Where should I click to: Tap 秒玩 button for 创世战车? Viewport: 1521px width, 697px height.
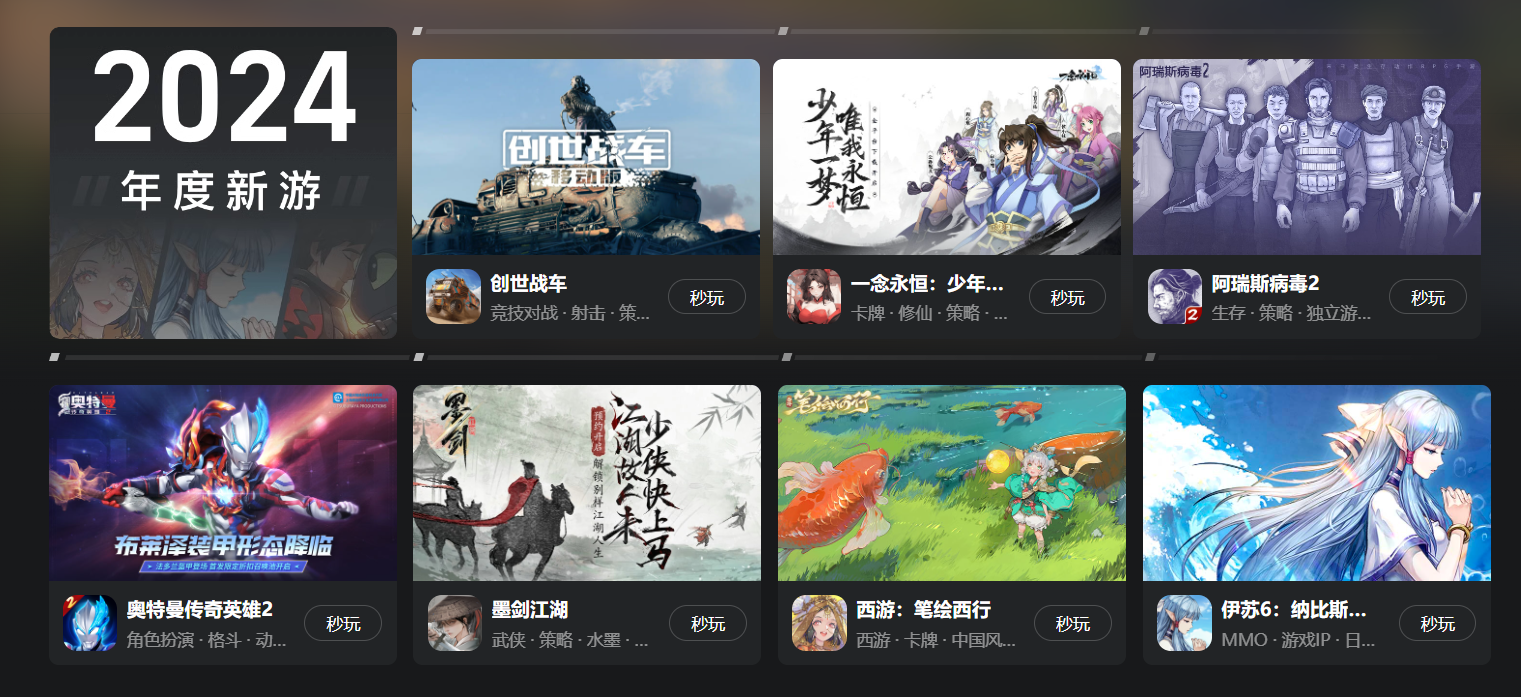(707, 297)
